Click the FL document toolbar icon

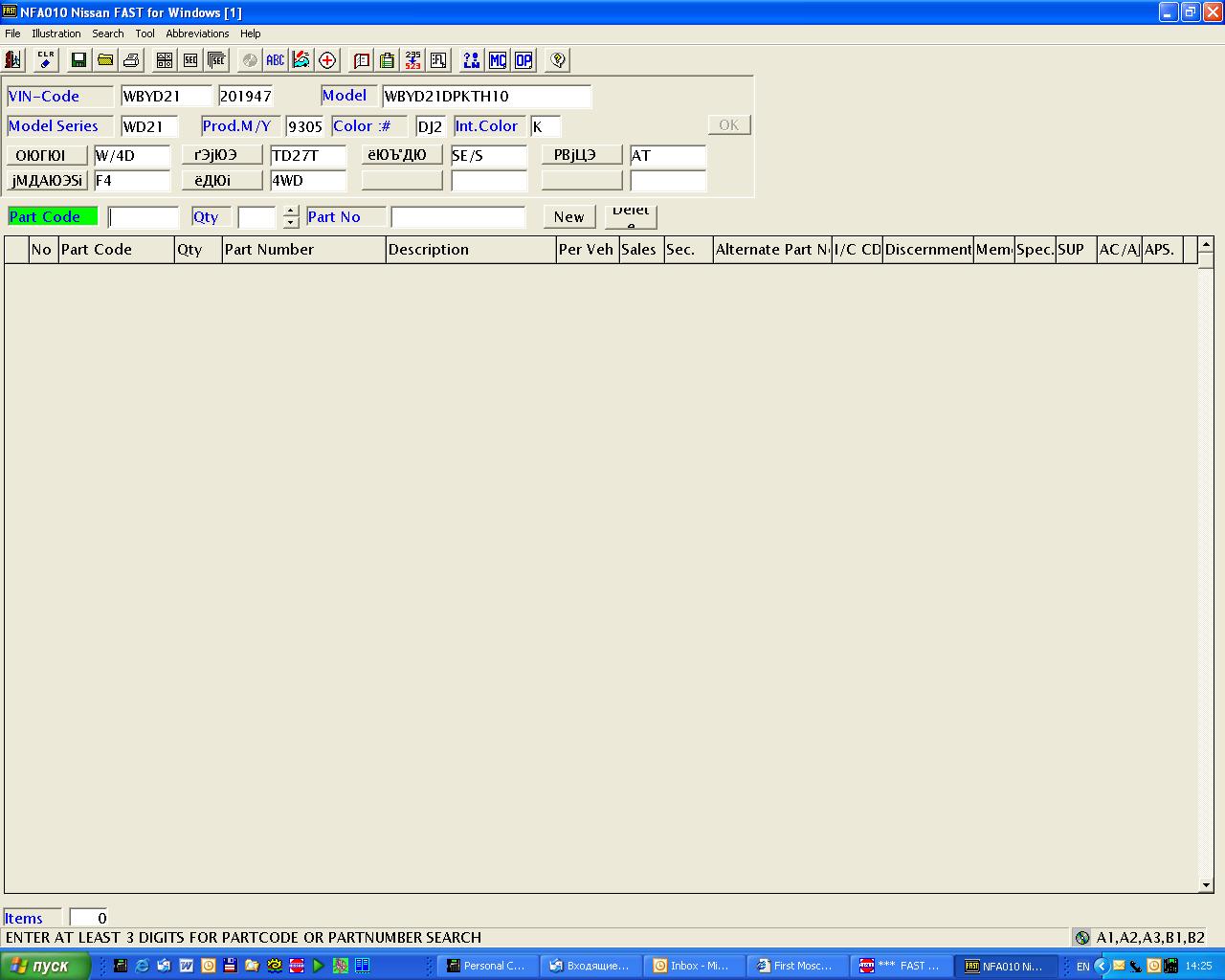tap(438, 60)
